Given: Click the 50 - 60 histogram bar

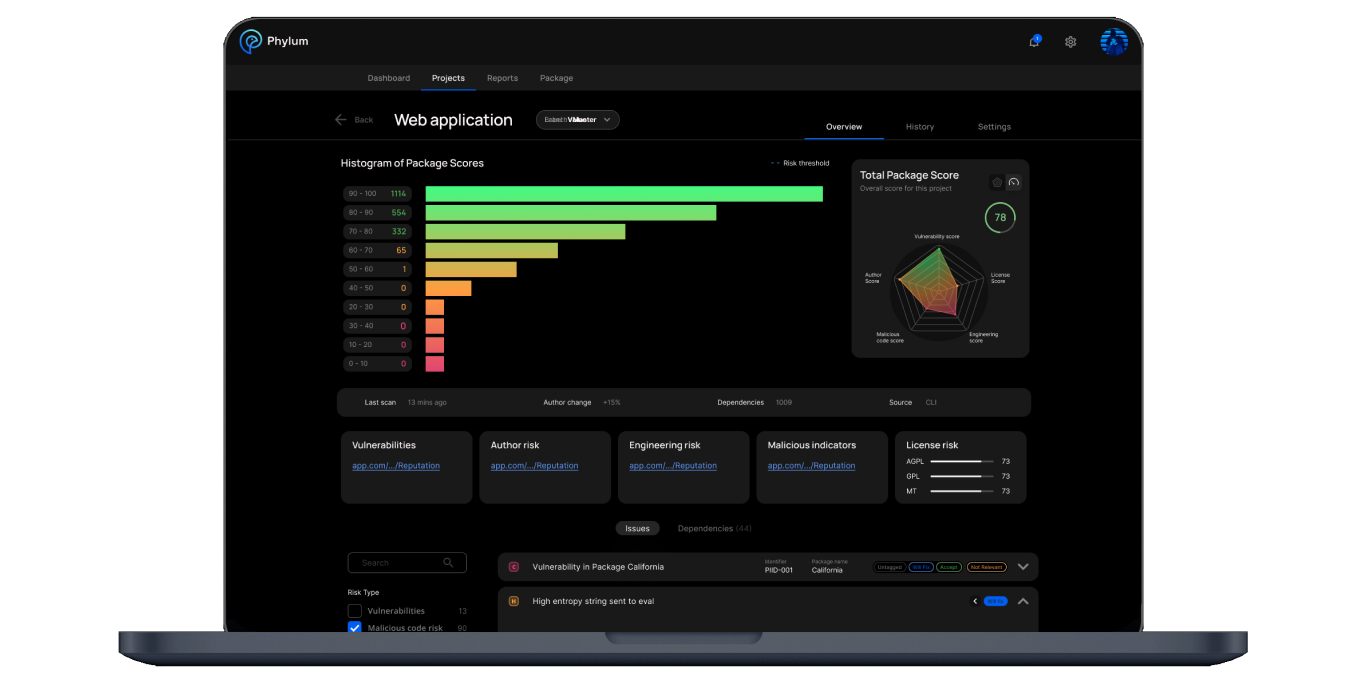Looking at the screenshot, I should click(471, 269).
